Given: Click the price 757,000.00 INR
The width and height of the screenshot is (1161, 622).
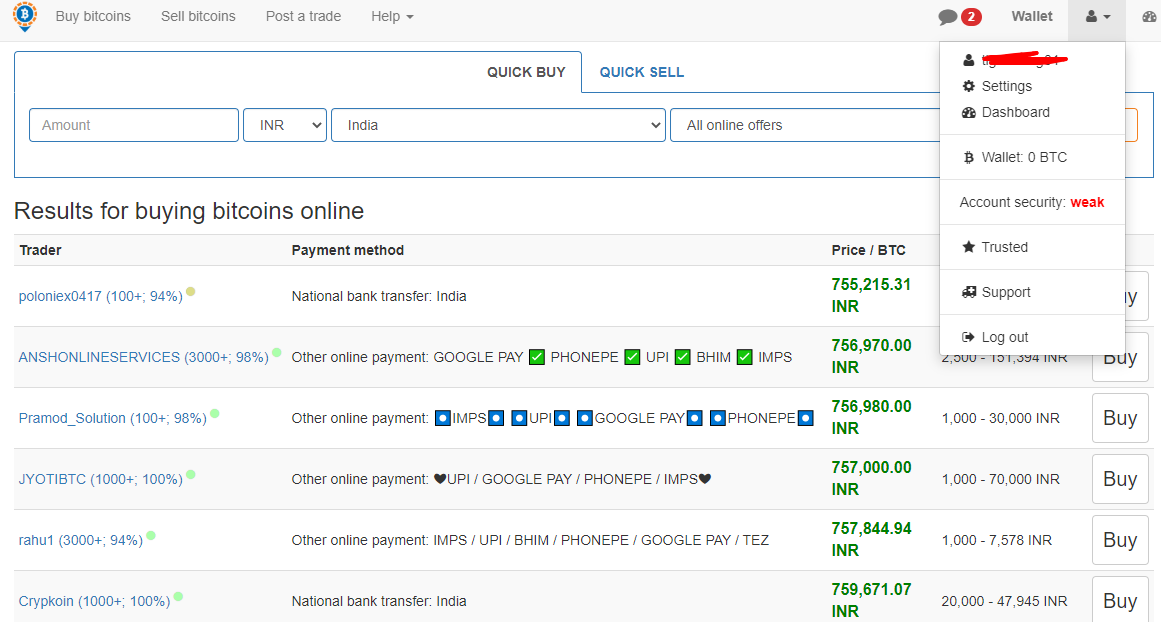Looking at the screenshot, I should (x=871, y=478).
